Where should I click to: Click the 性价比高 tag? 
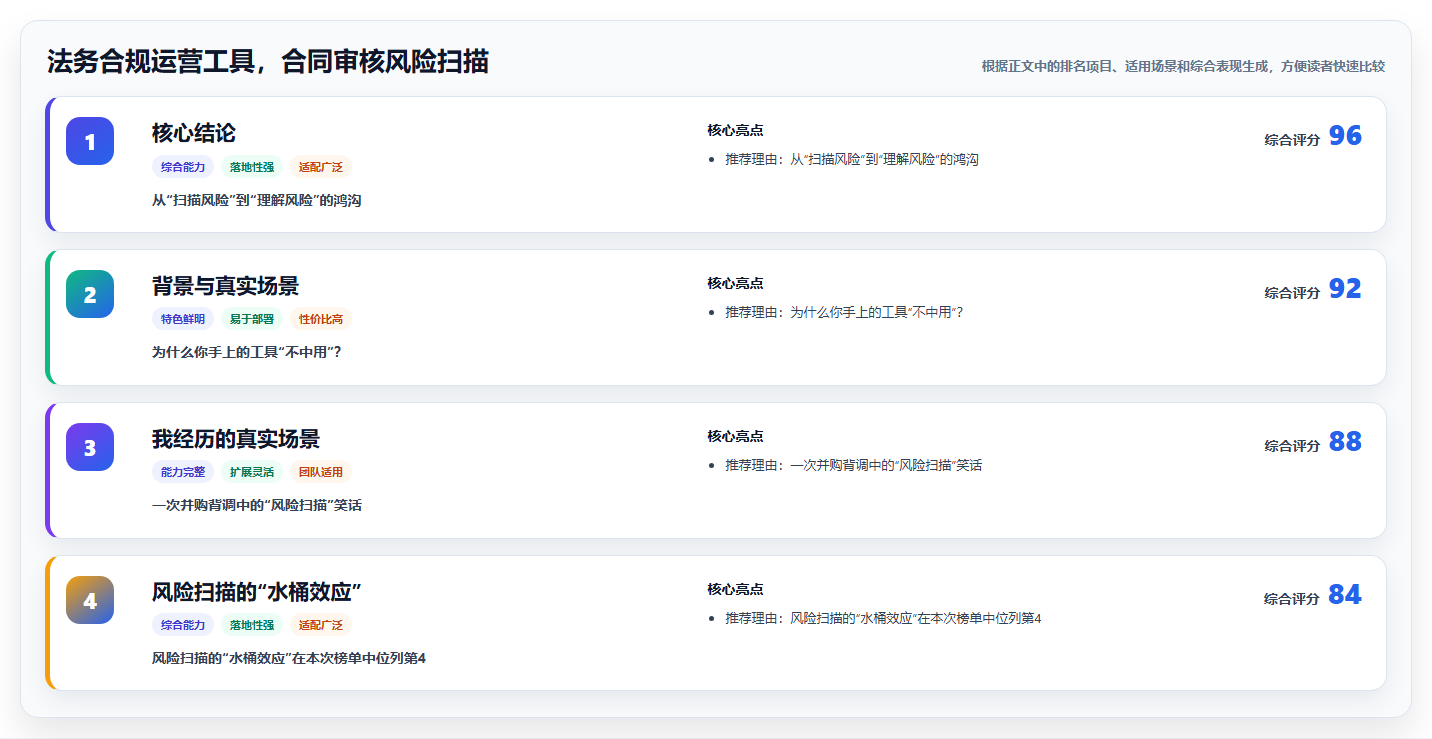321,320
